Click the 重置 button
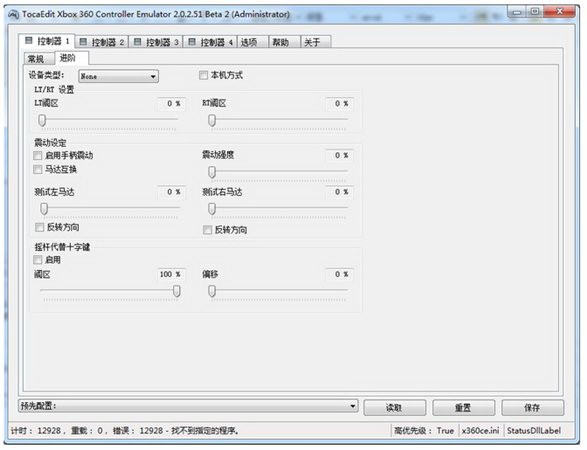 pos(463,407)
